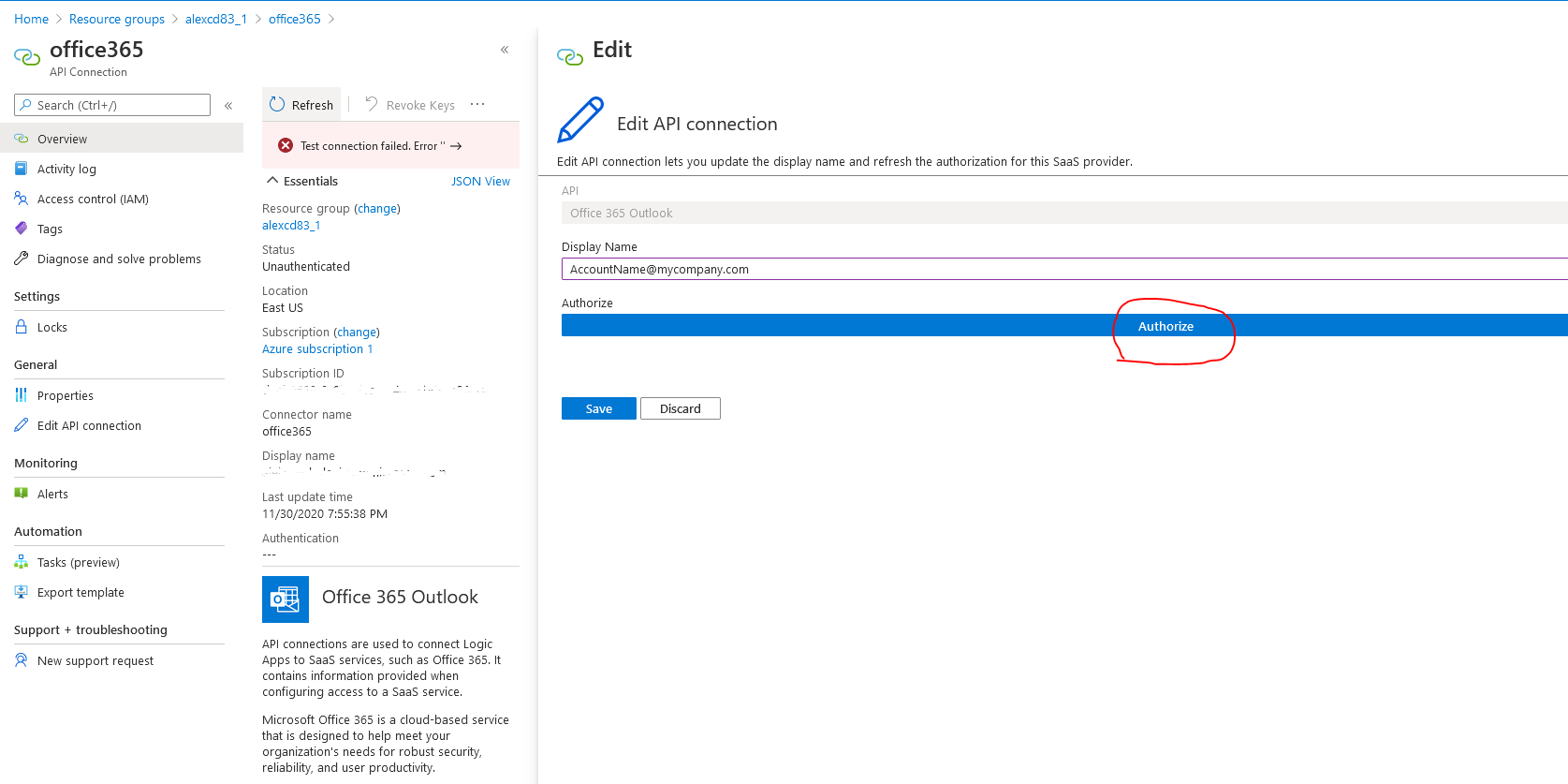This screenshot has height=784, width=1568.
Task: Click alexcd83_1 in the breadcrumb
Action: [216, 19]
